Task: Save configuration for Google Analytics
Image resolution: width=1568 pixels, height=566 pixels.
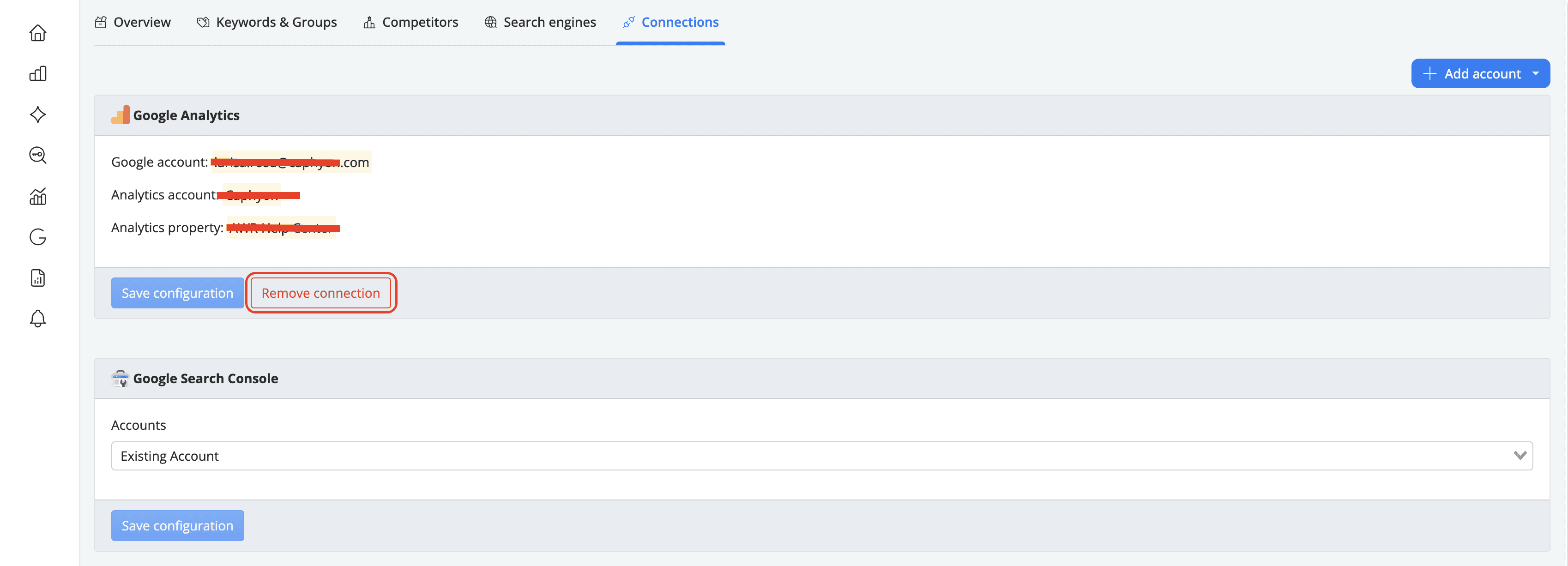Action: click(177, 293)
